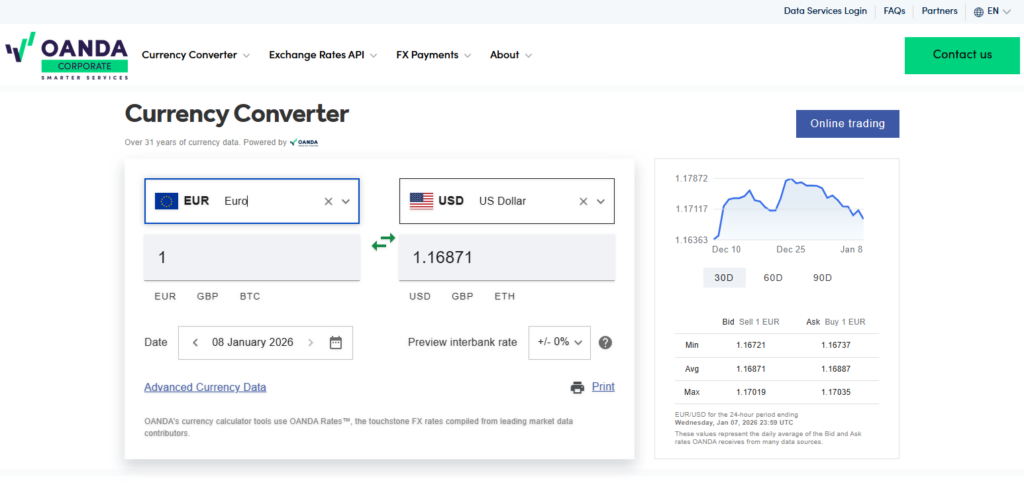Click the converted amount field 1.16871
The width and height of the screenshot is (1024, 485).
(x=507, y=257)
